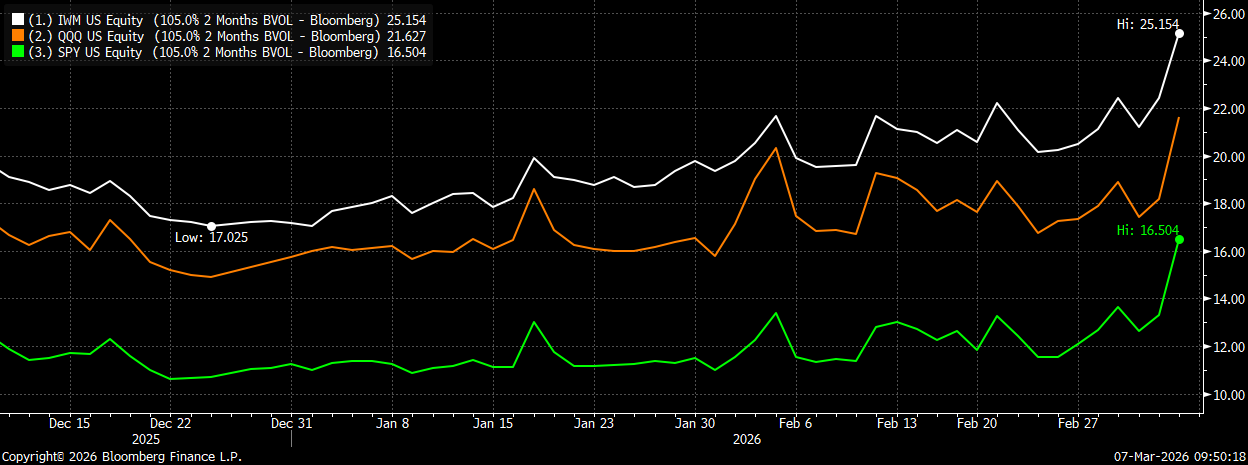Click the Jan 23 date label

tap(595, 423)
